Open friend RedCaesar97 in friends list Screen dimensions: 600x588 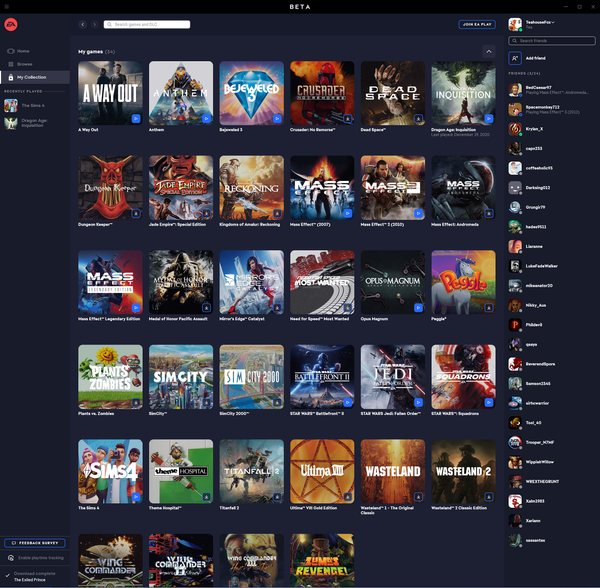552,90
